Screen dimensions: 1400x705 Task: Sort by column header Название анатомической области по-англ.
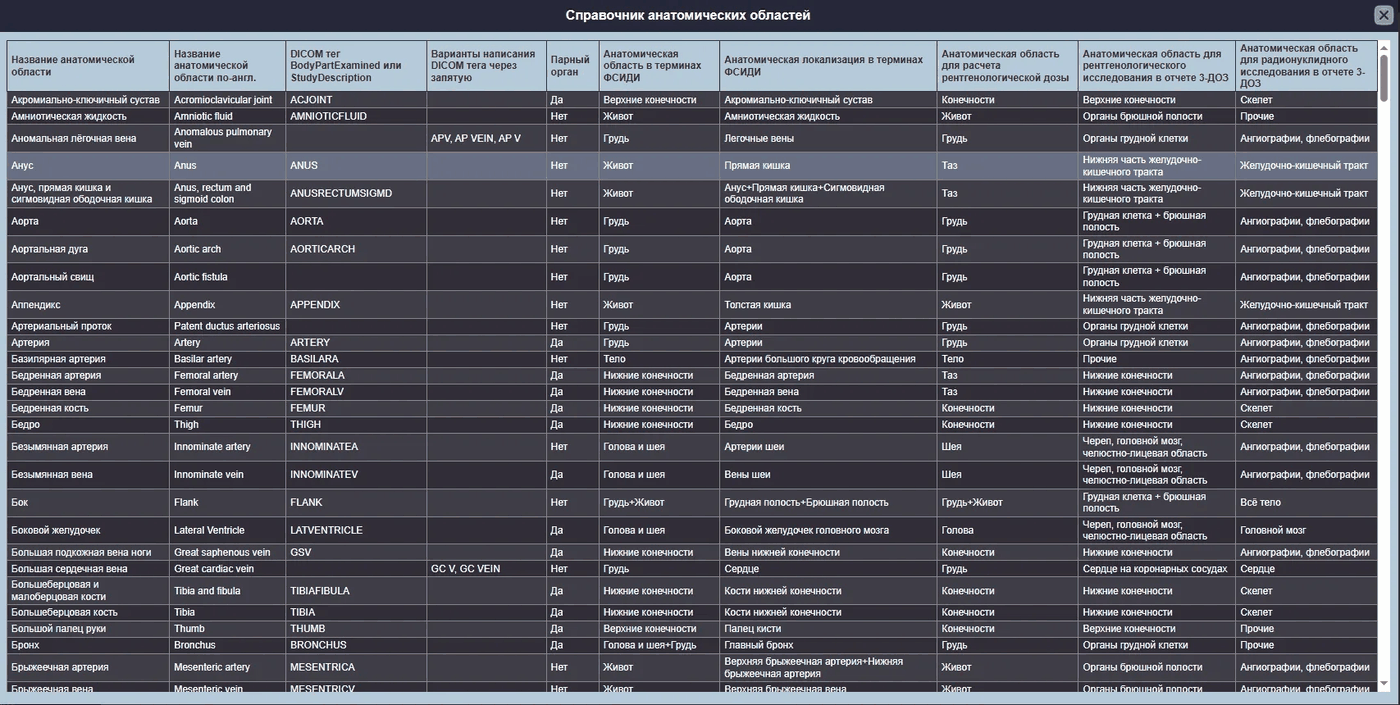(228, 66)
